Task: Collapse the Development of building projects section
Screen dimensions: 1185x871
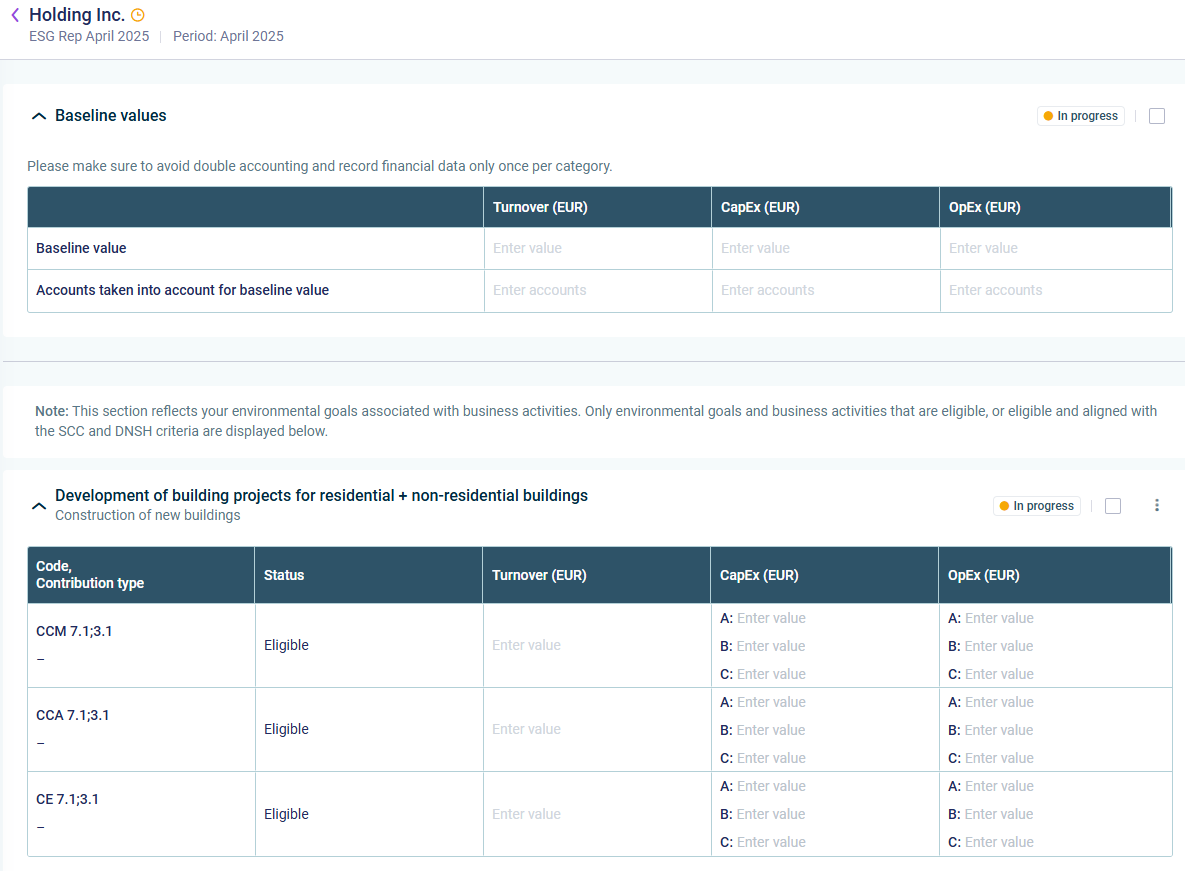Action: coord(39,506)
